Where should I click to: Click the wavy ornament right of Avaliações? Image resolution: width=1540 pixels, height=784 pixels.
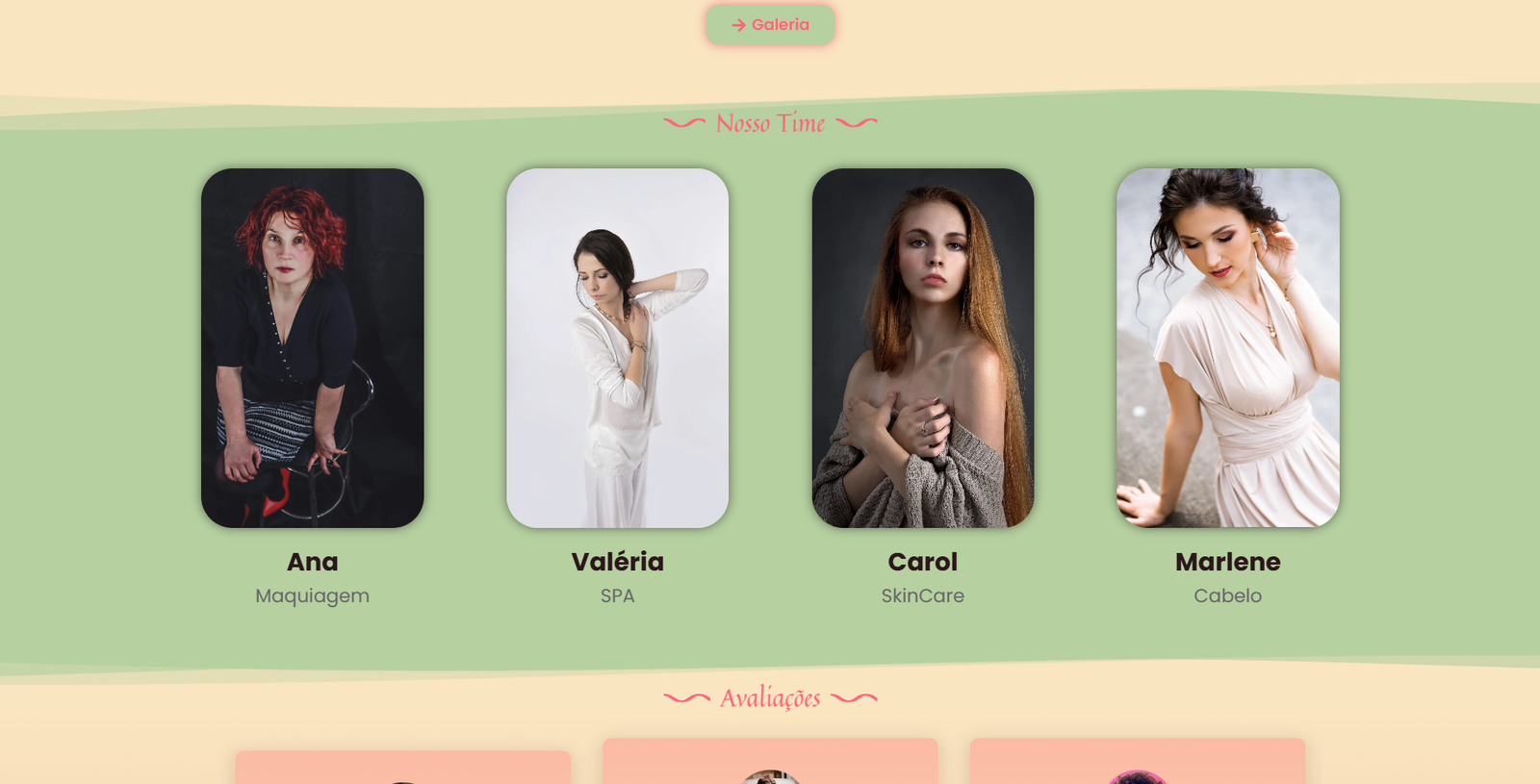click(x=855, y=698)
